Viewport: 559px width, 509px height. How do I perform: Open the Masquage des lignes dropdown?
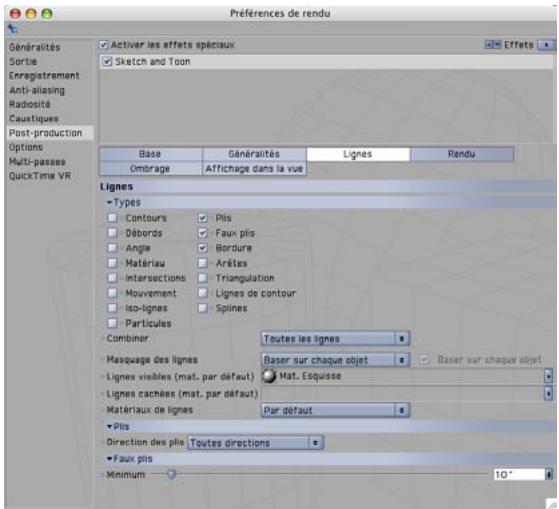tap(335, 360)
